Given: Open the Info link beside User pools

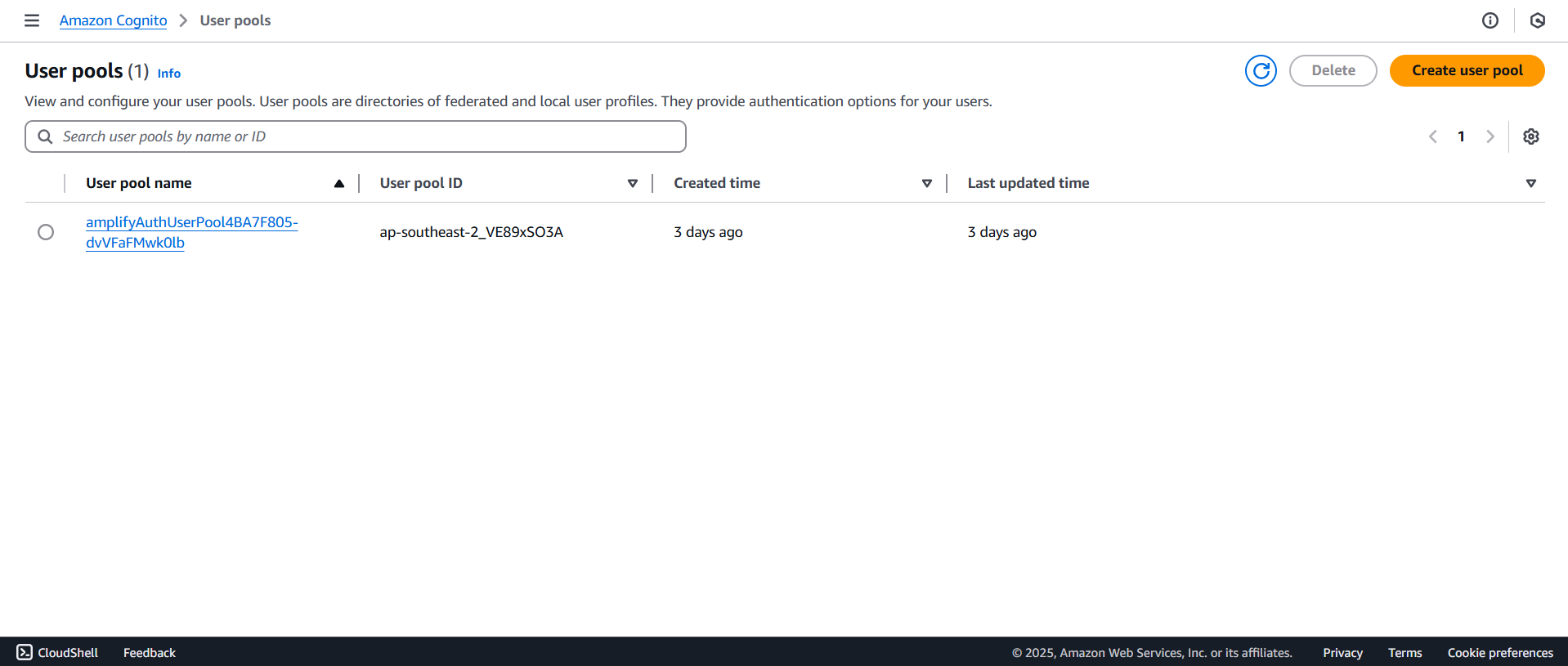Looking at the screenshot, I should [169, 74].
